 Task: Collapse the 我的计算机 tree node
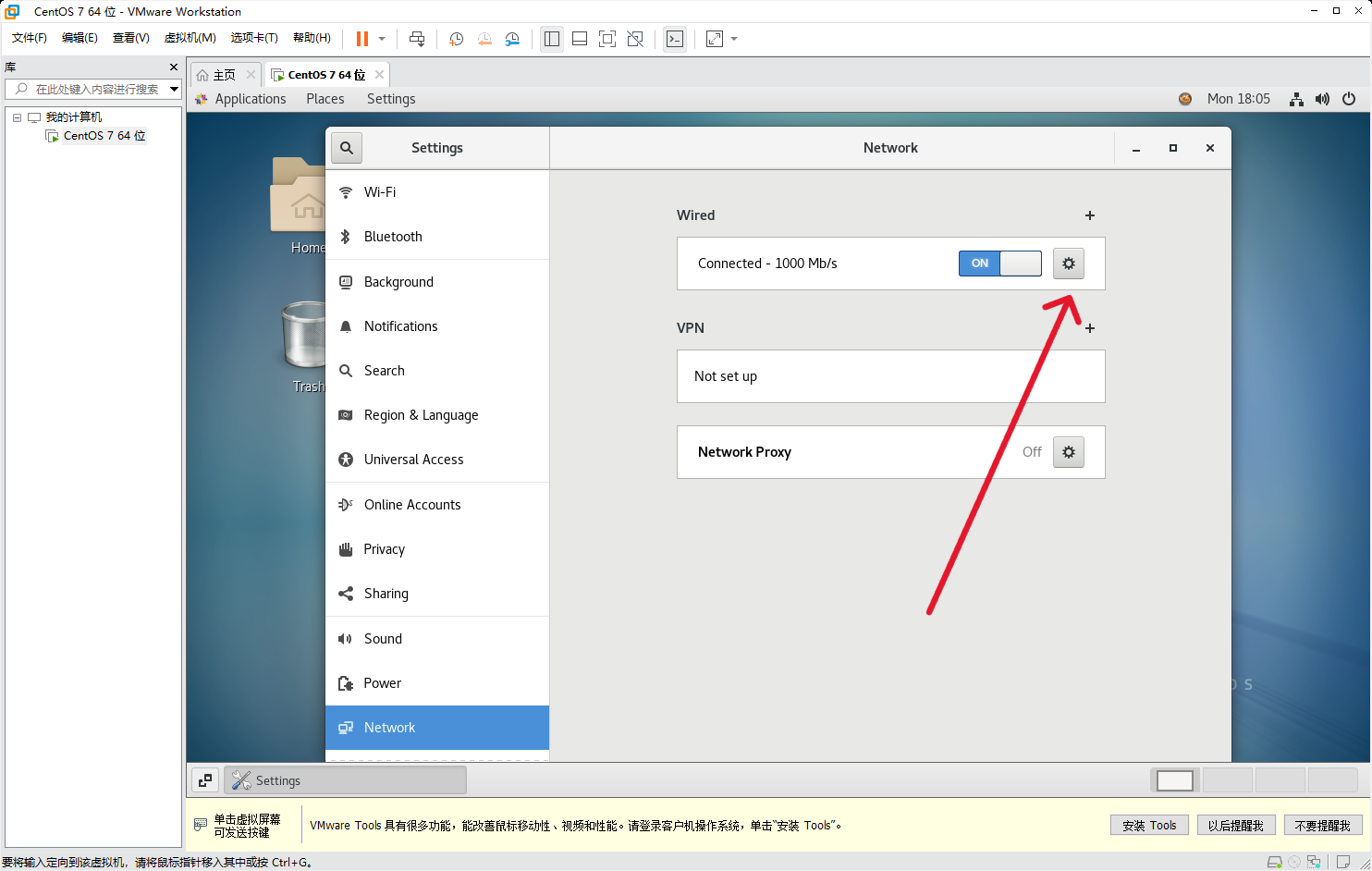click(x=17, y=117)
